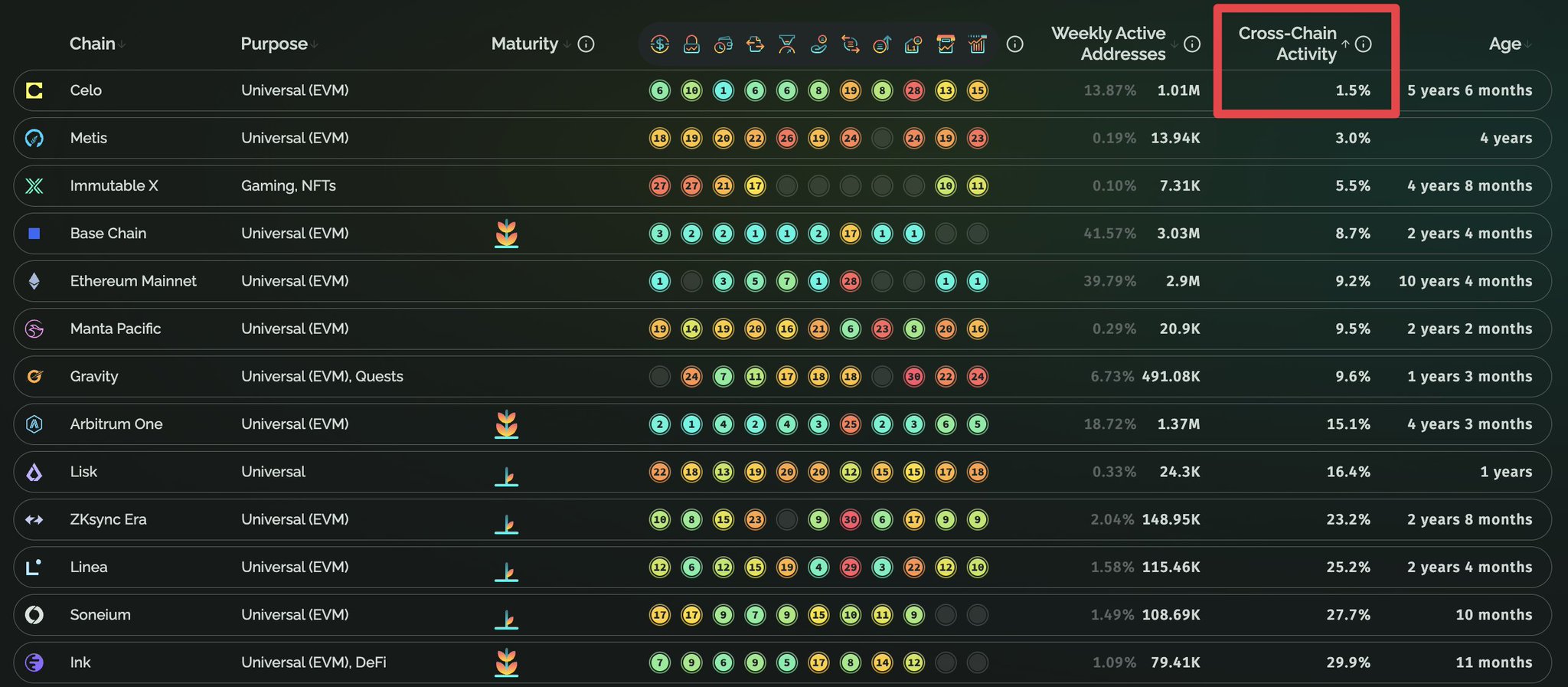1568x687 pixels.
Task: Click the Manta Pacific logo icon
Action: pyautogui.click(x=34, y=329)
